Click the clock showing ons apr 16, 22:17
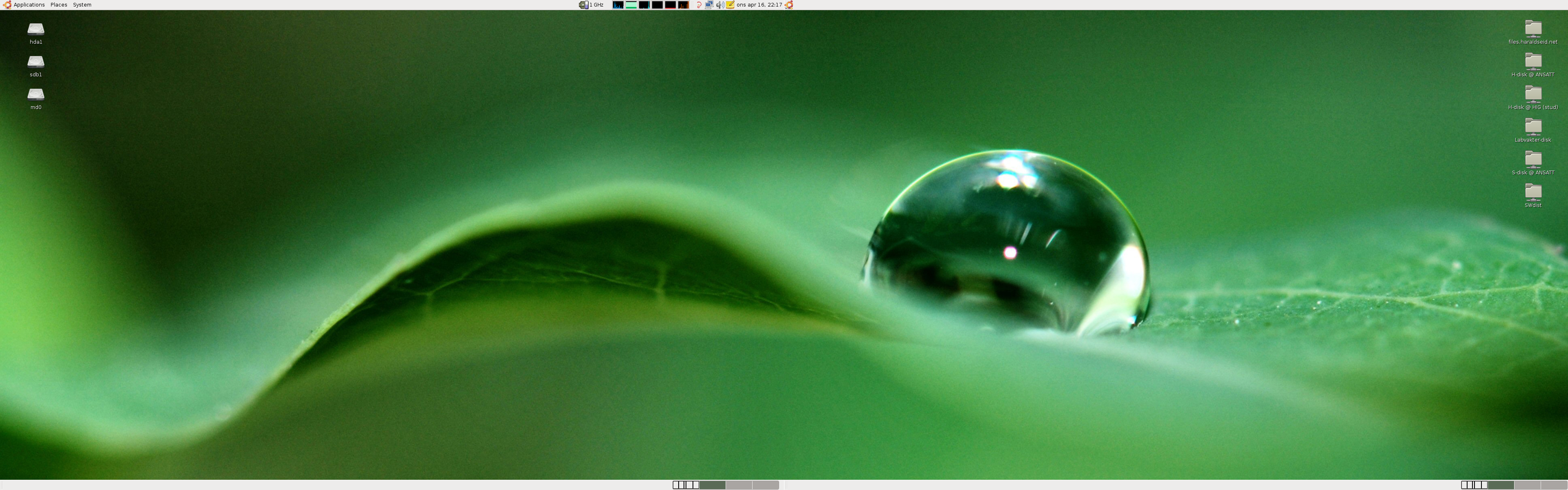 759,5
